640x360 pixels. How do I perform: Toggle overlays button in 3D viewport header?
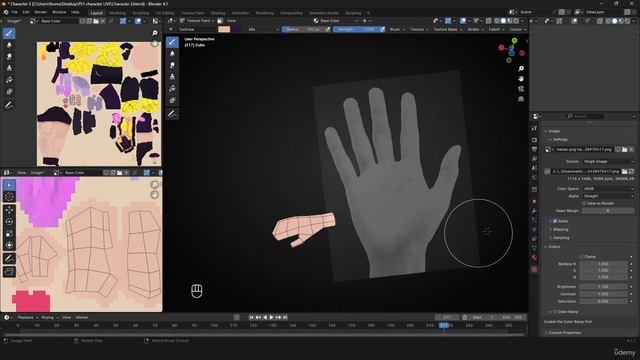point(463,20)
